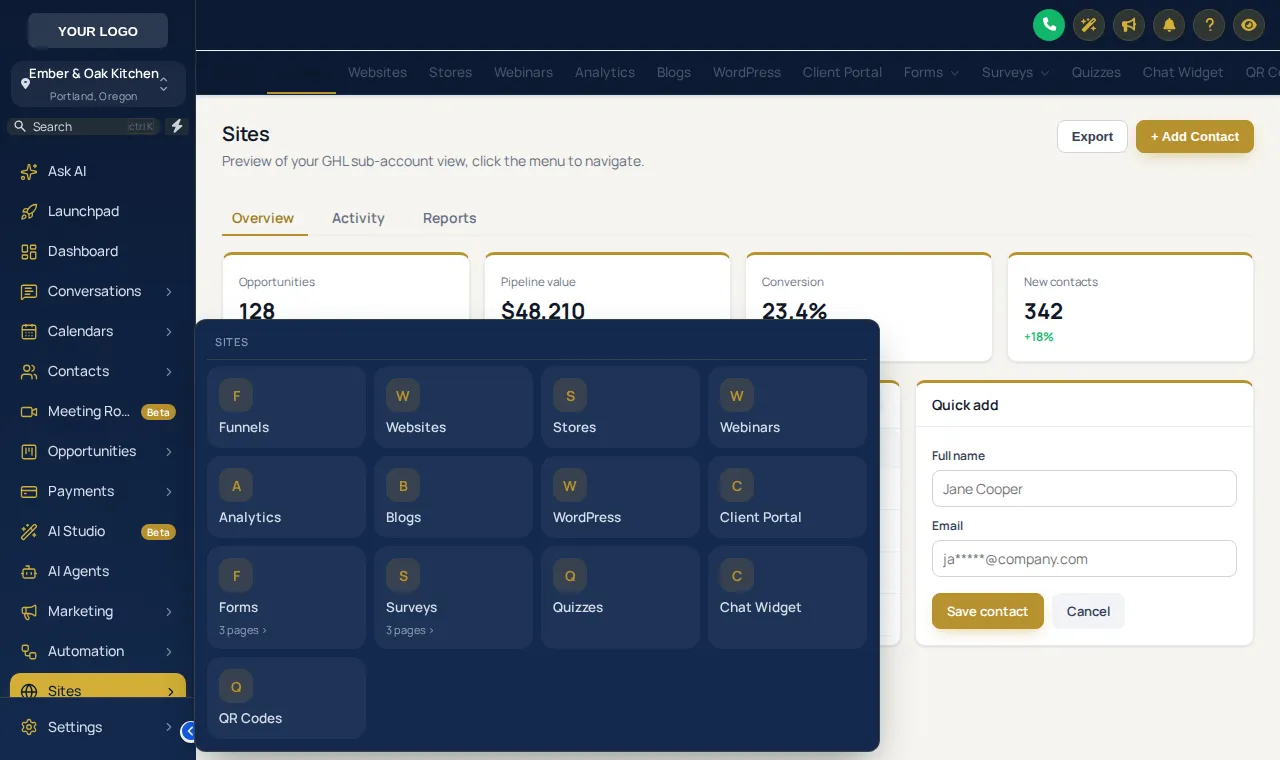This screenshot has height=760, width=1280.
Task: Expand the Contacts sidebar menu
Action: [x=98, y=371]
